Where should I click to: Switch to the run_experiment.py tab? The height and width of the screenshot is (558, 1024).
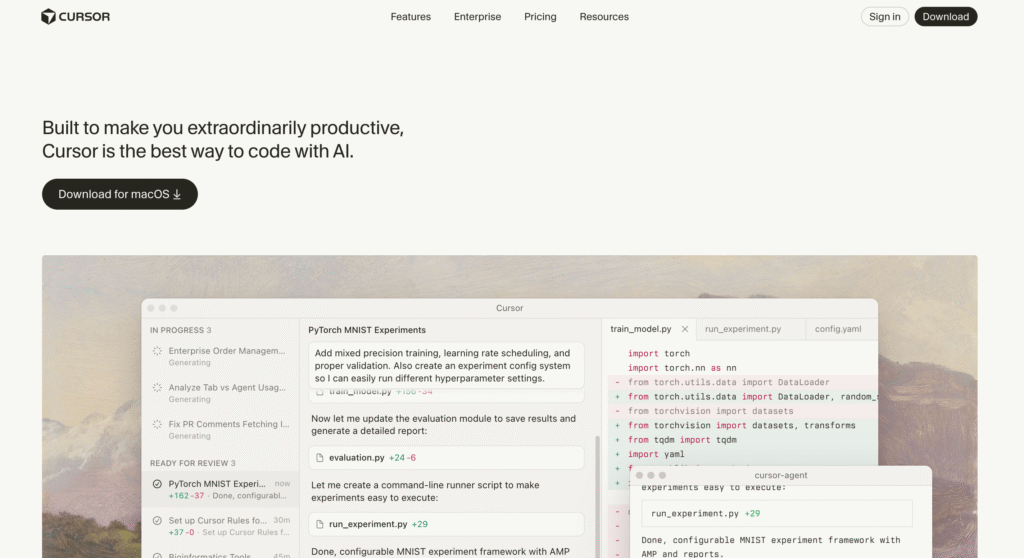coord(742,329)
